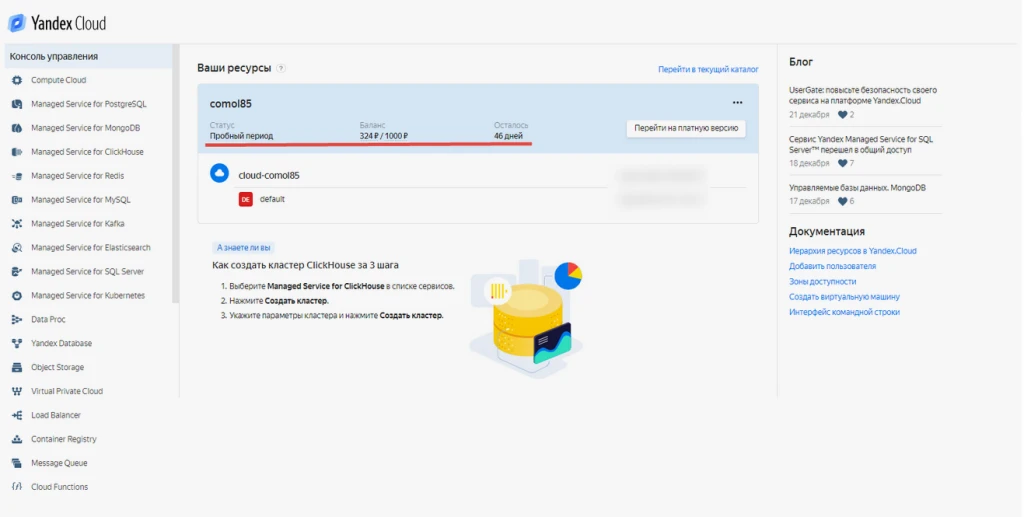1024x517 pixels.
Task: Click the Data Proc icon
Action: (x=17, y=320)
